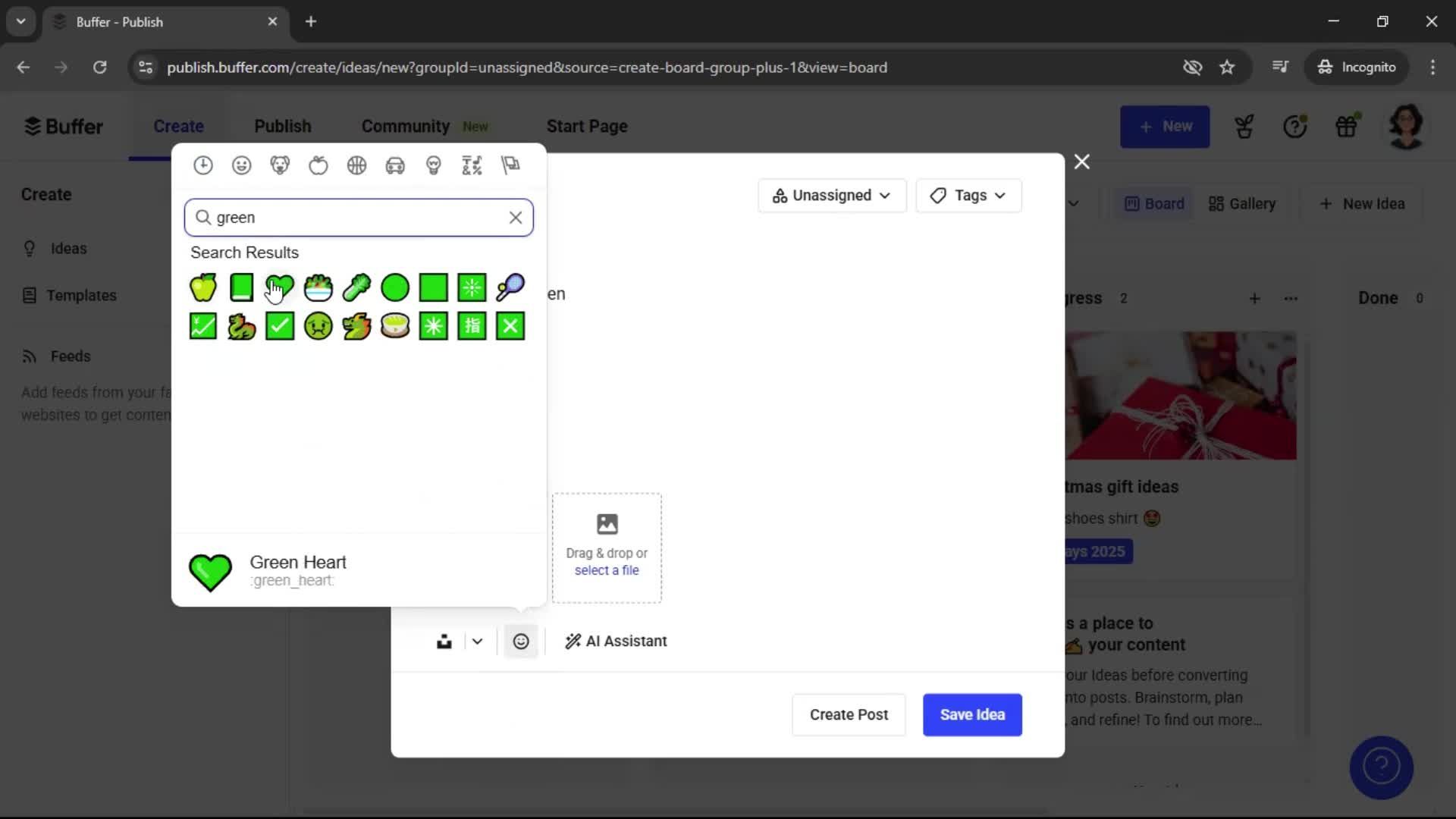The image size is (1456, 819).
Task: Open the objects emoji category
Action: point(434,165)
